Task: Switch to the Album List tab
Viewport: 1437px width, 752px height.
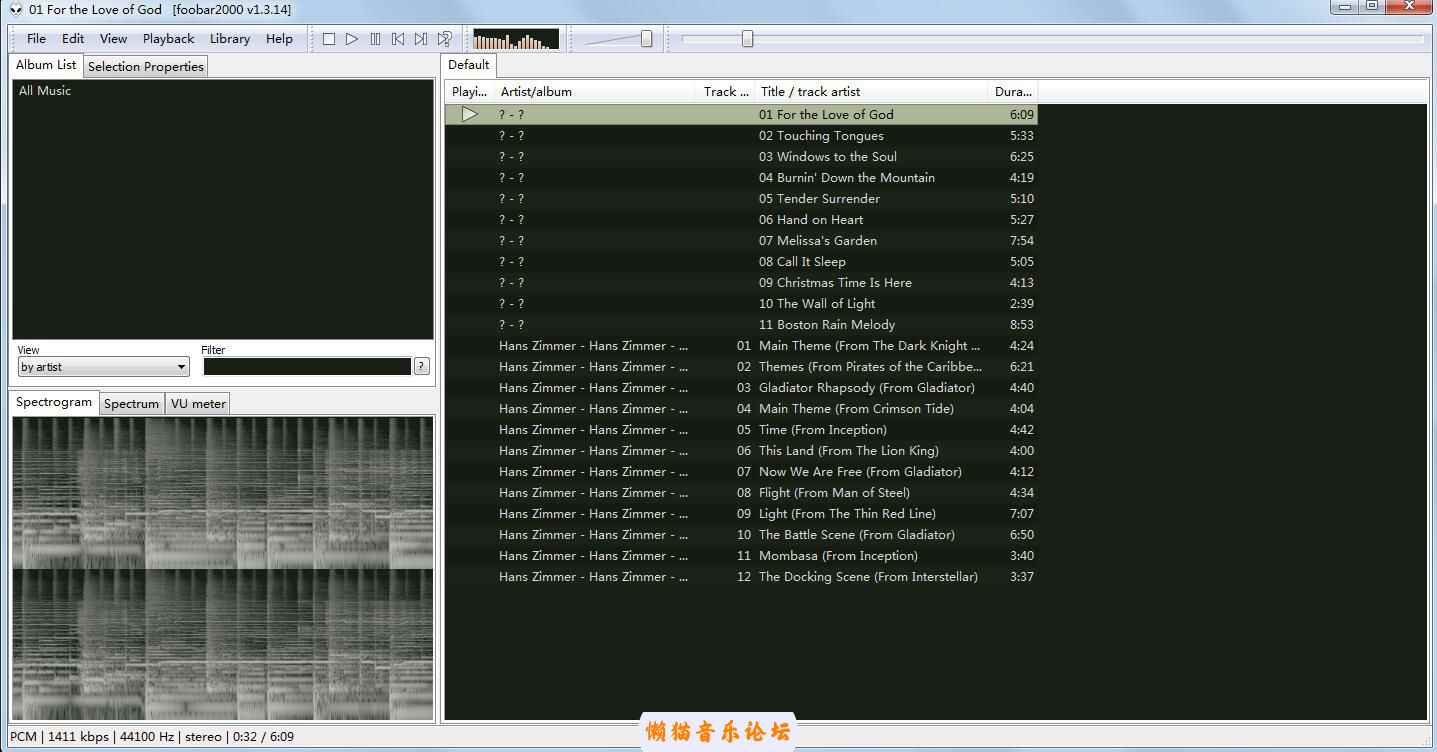Action: 46,65
